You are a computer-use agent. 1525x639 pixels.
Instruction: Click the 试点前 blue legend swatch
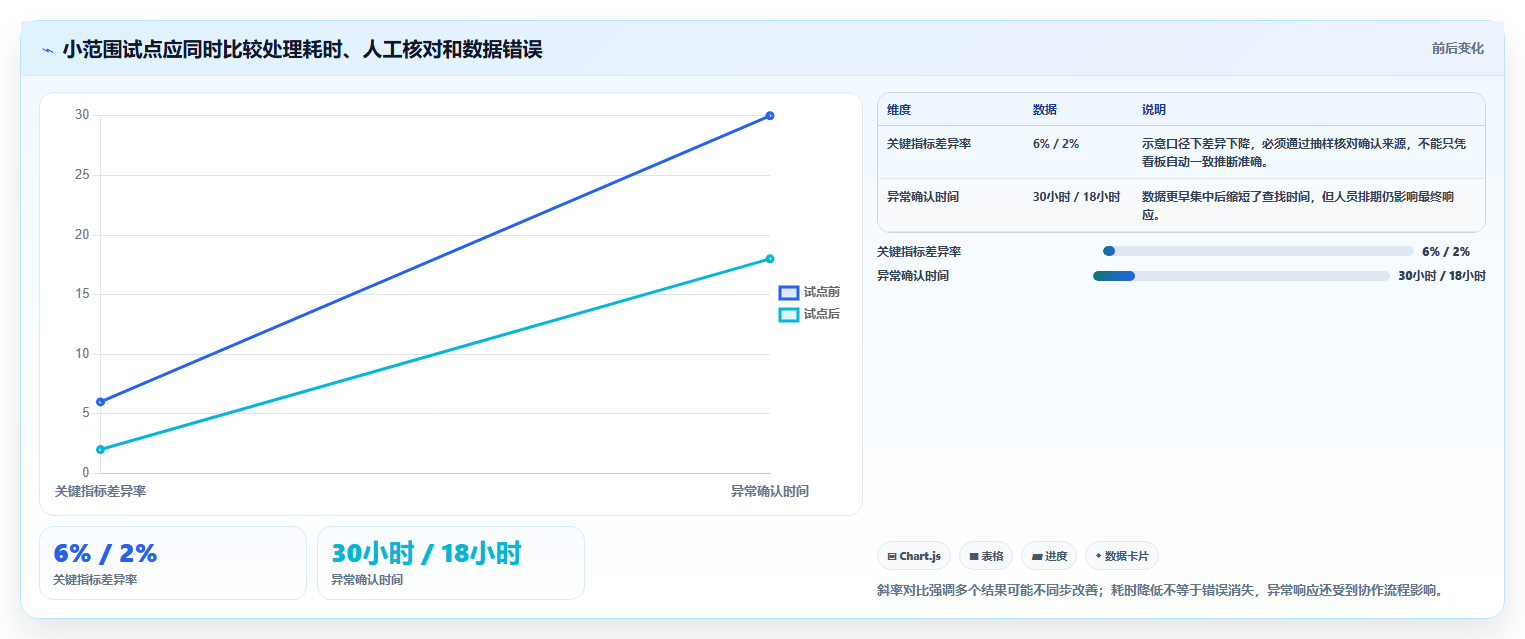[789, 292]
